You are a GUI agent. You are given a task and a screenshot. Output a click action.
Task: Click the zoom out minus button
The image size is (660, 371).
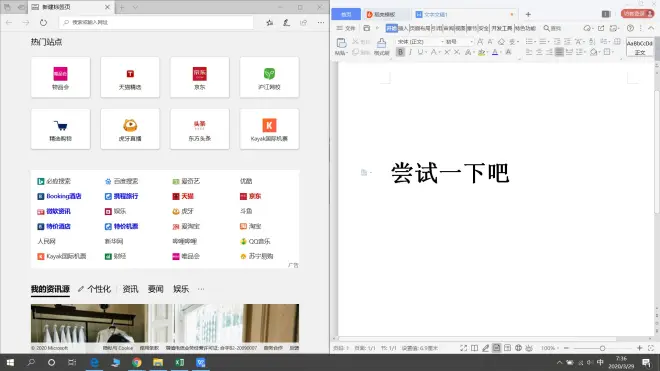point(567,348)
